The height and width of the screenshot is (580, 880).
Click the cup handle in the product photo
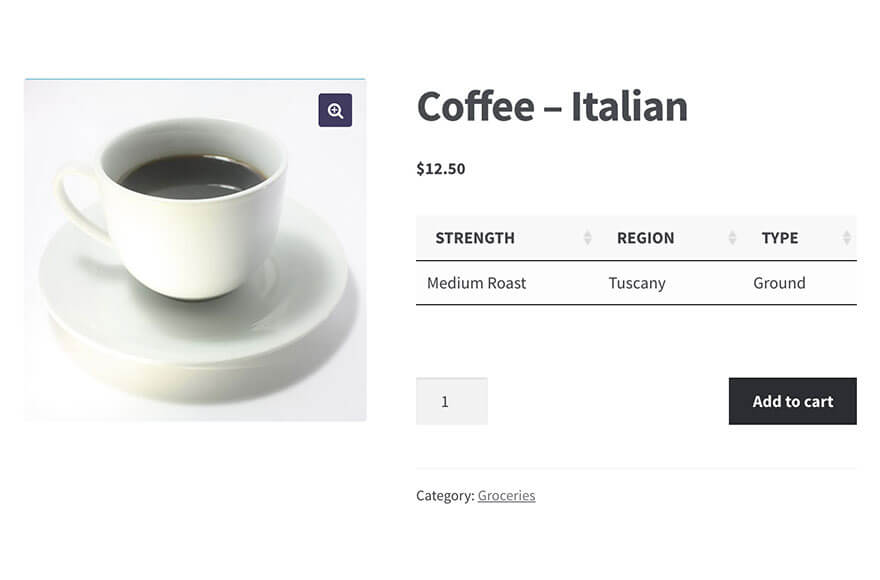(x=77, y=200)
